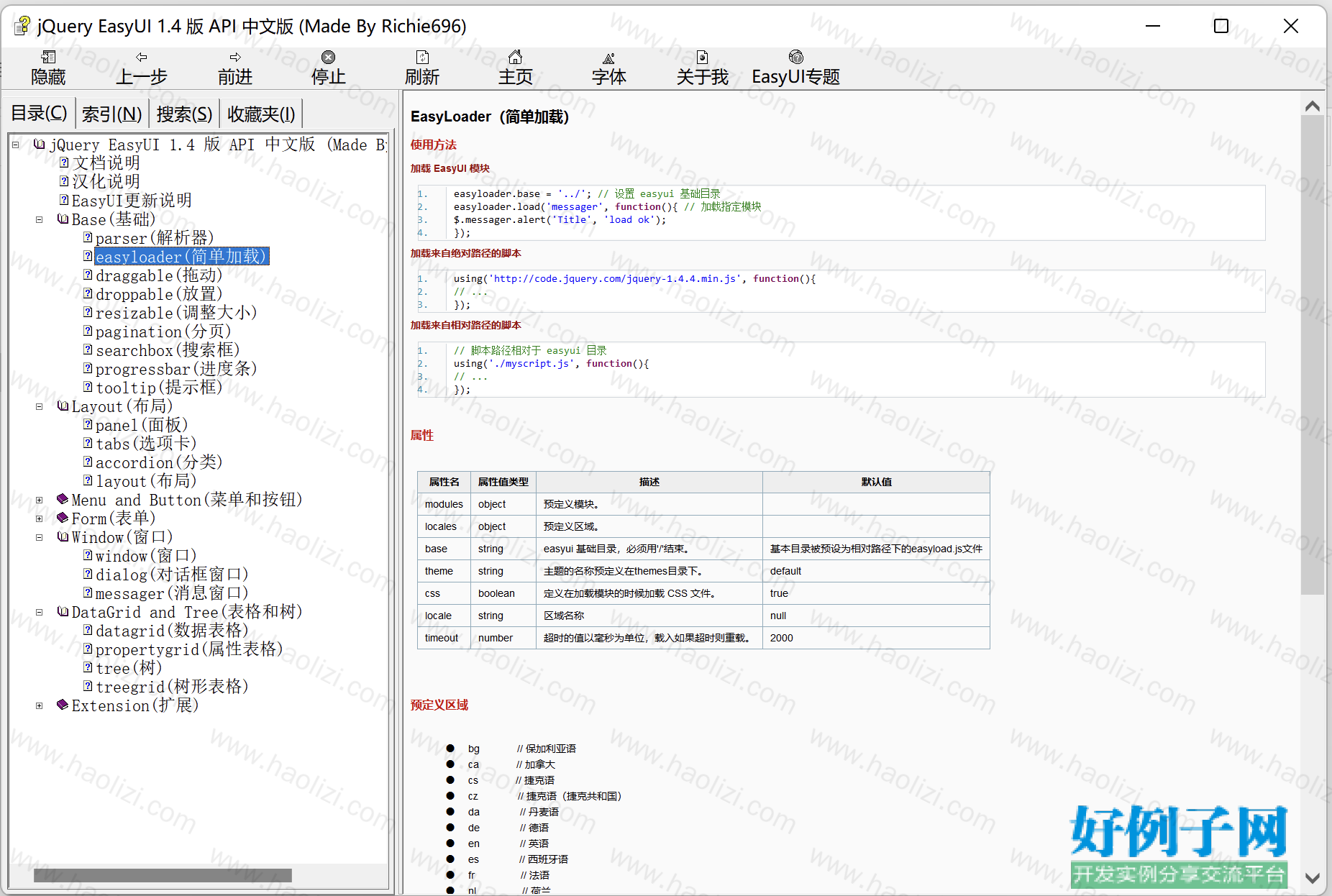Collapse the root jQuery EasyUI 1.4 node
Viewport: 1332px width, 896px height.
tap(15, 145)
